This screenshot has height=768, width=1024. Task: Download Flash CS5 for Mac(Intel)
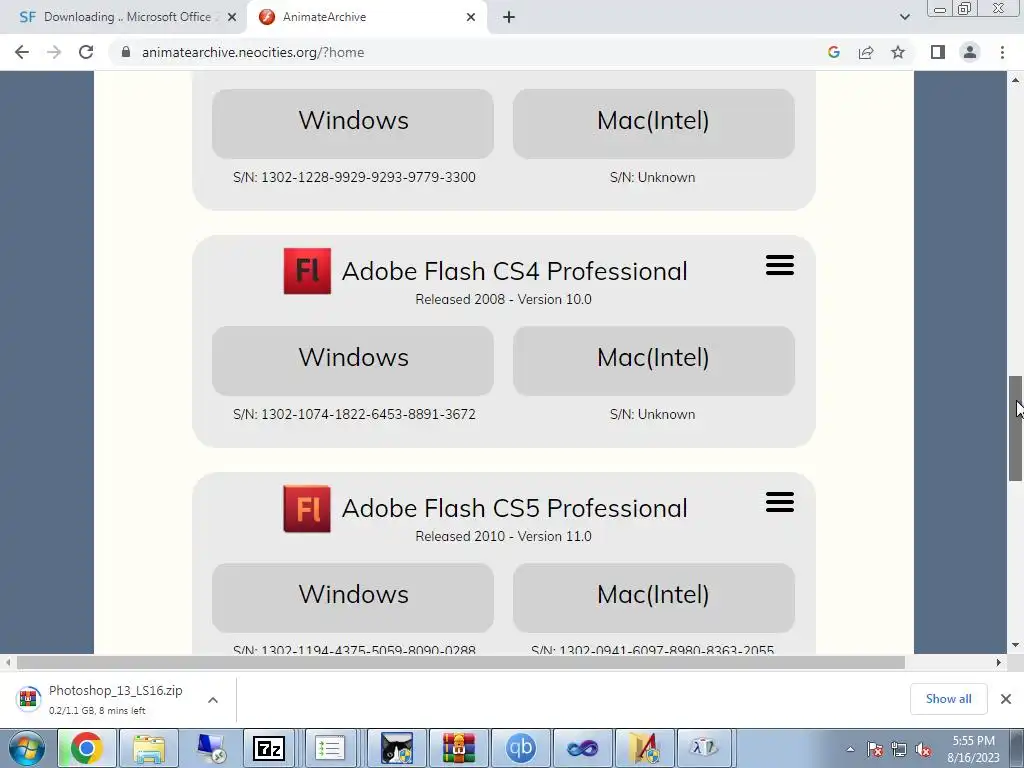pyautogui.click(x=654, y=598)
